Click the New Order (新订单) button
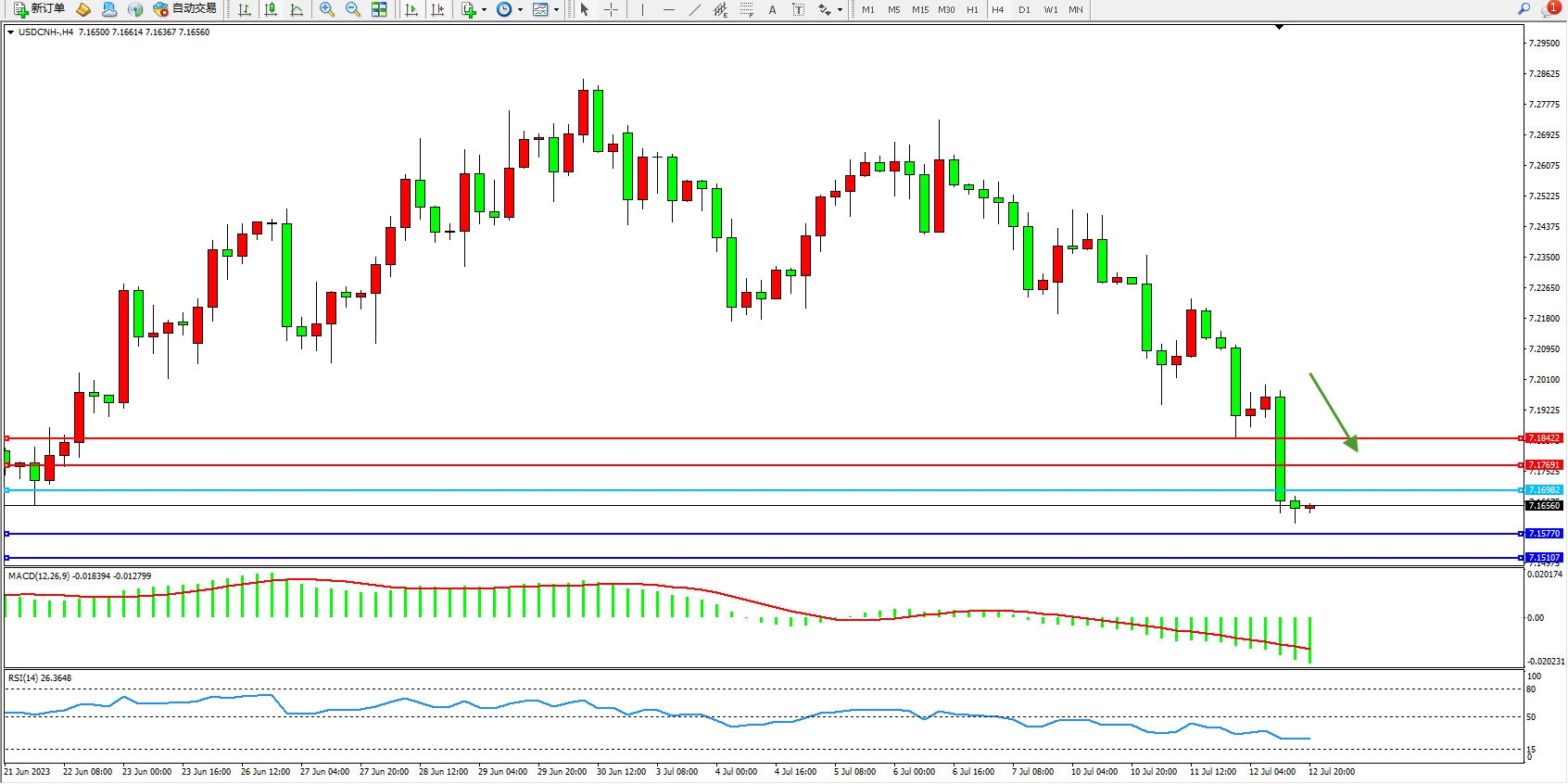 pyautogui.click(x=39, y=9)
